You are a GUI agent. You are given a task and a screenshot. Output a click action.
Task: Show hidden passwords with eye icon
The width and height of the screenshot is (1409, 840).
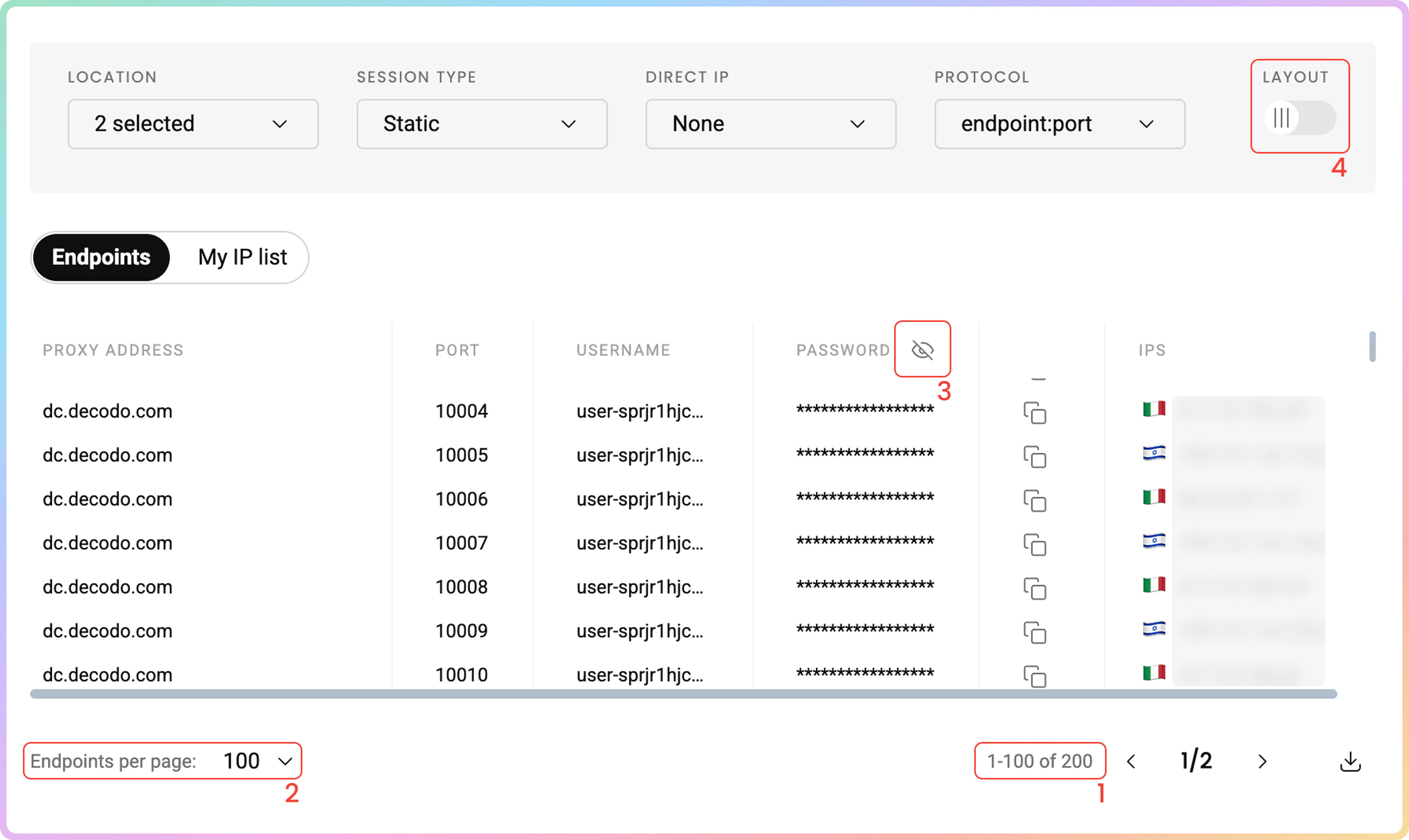(922, 350)
